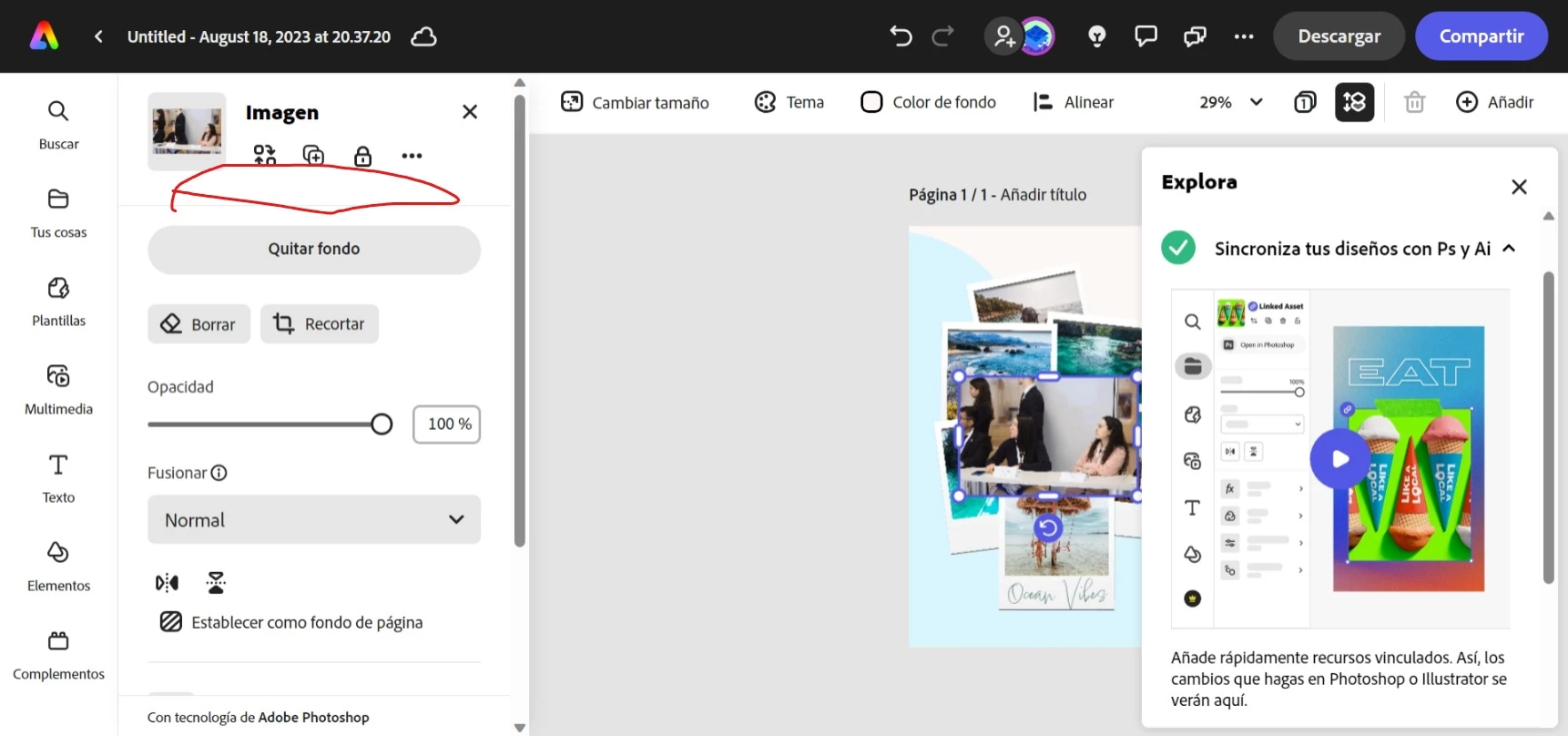Open the comments speech bubble
Image resolution: width=1568 pixels, height=736 pixels.
click(x=1145, y=36)
